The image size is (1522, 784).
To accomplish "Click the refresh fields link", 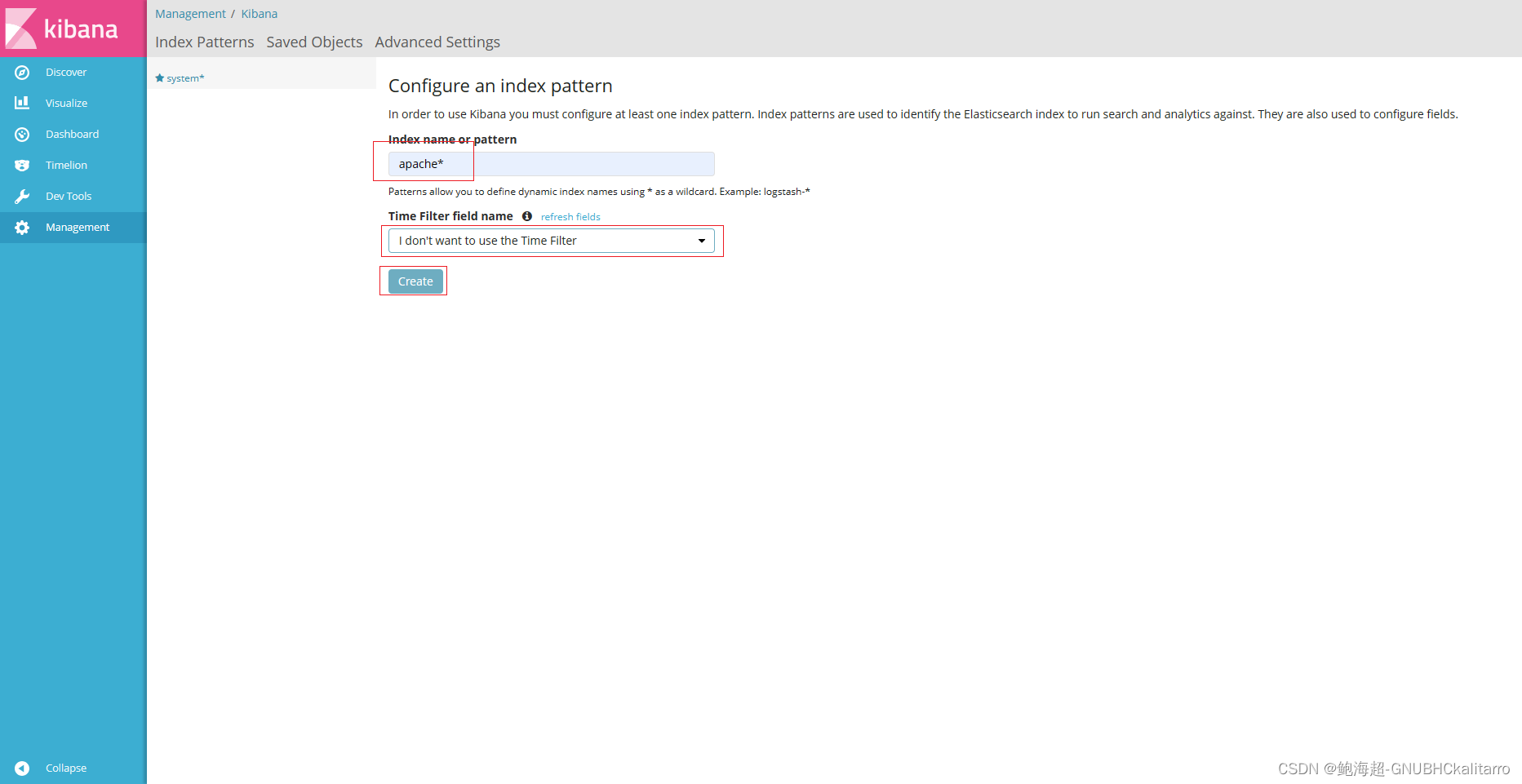I will [x=570, y=217].
